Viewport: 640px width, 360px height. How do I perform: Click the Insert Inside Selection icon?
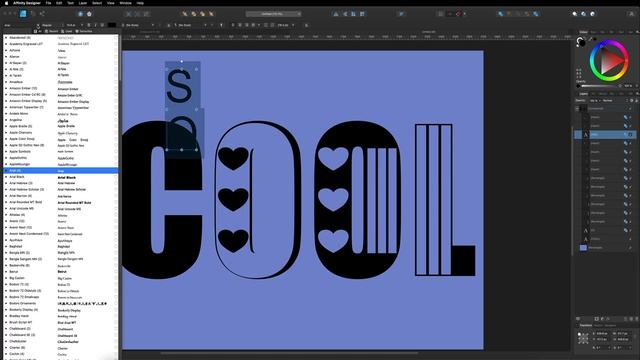click(593, 14)
